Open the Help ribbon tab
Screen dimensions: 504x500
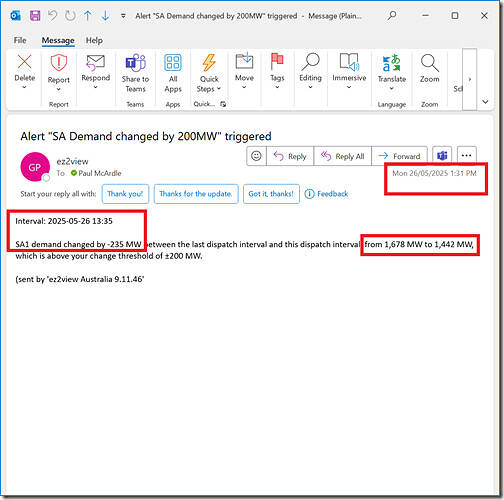pyautogui.click(x=94, y=40)
